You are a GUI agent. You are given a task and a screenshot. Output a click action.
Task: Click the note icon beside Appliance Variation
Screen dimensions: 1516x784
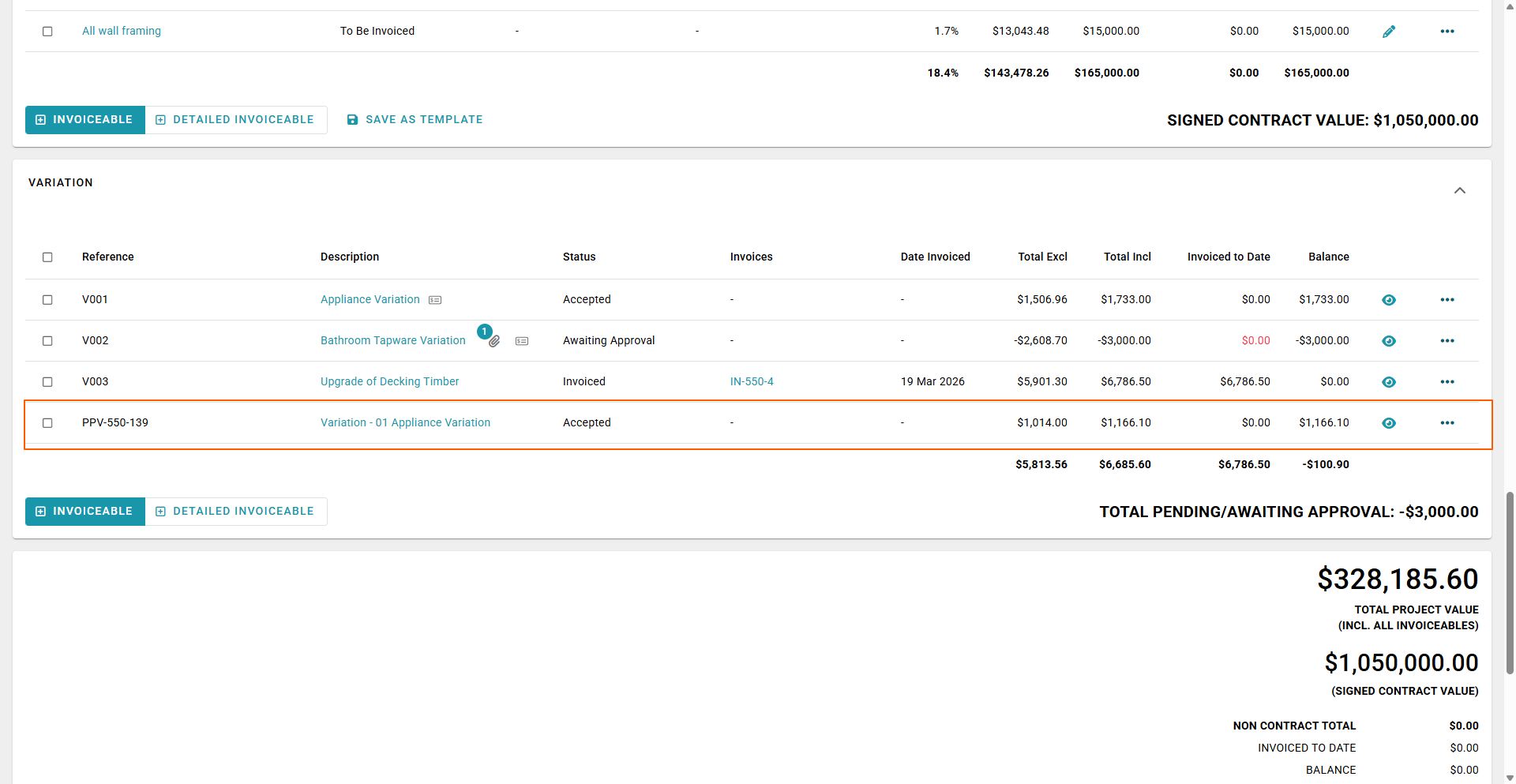(x=435, y=300)
